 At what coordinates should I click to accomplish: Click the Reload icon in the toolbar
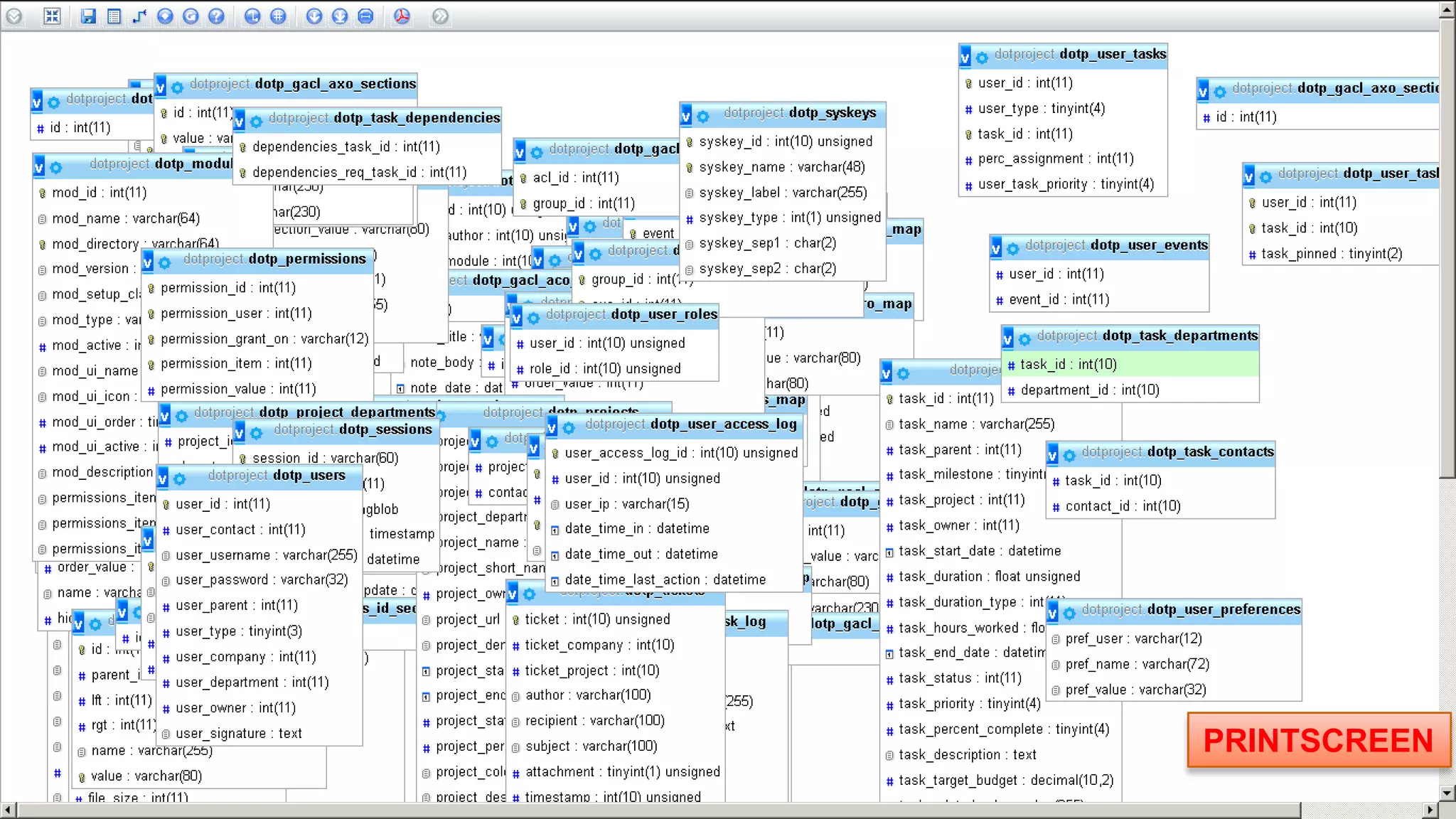coord(191,16)
